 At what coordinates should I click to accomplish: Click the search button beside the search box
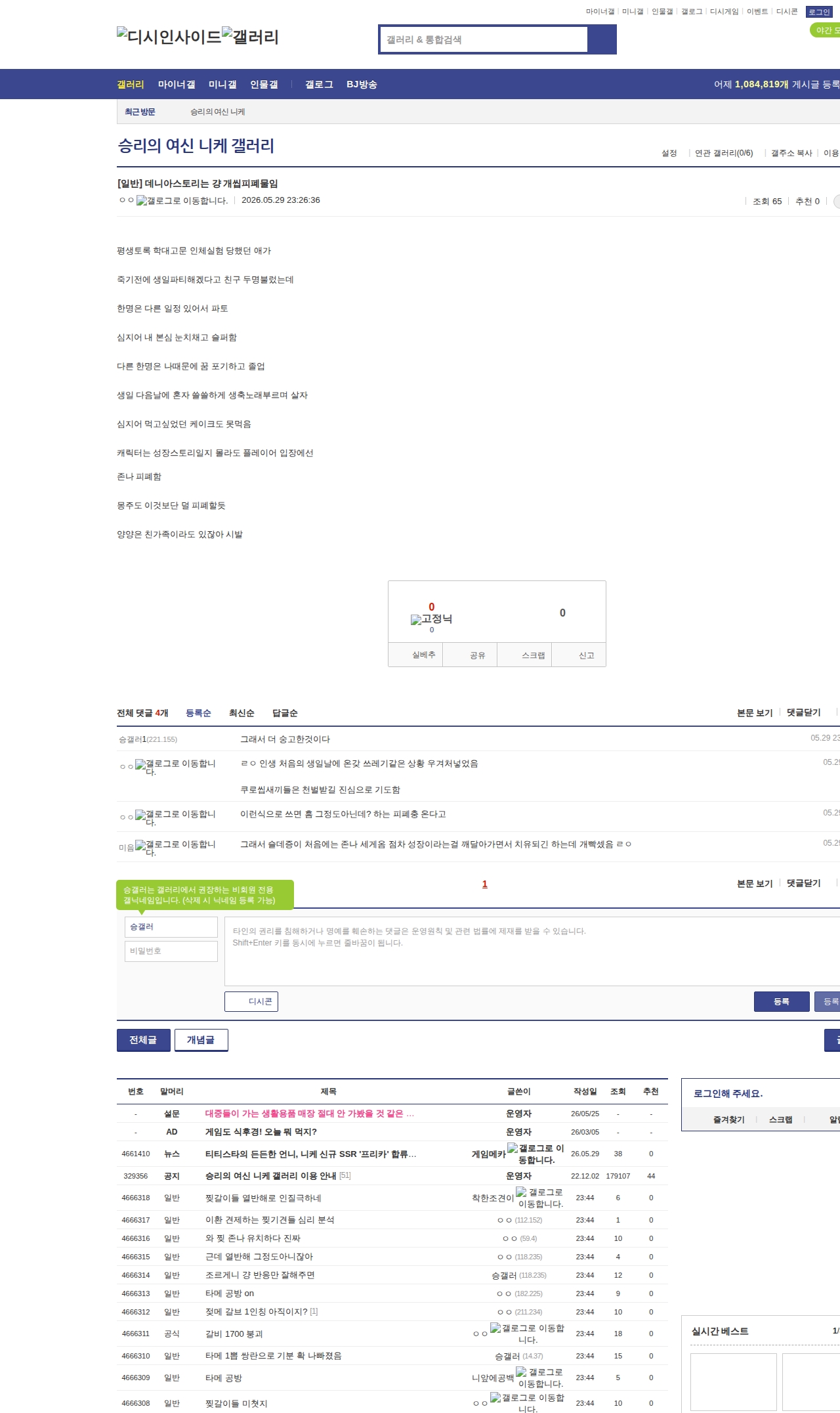click(602, 39)
